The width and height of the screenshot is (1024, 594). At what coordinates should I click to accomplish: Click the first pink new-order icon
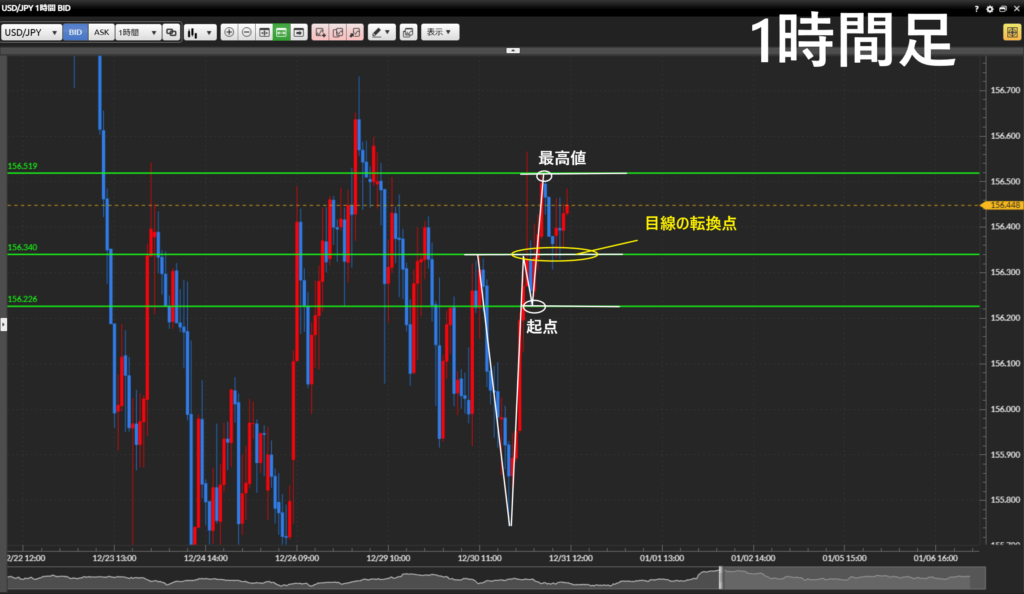(320, 32)
